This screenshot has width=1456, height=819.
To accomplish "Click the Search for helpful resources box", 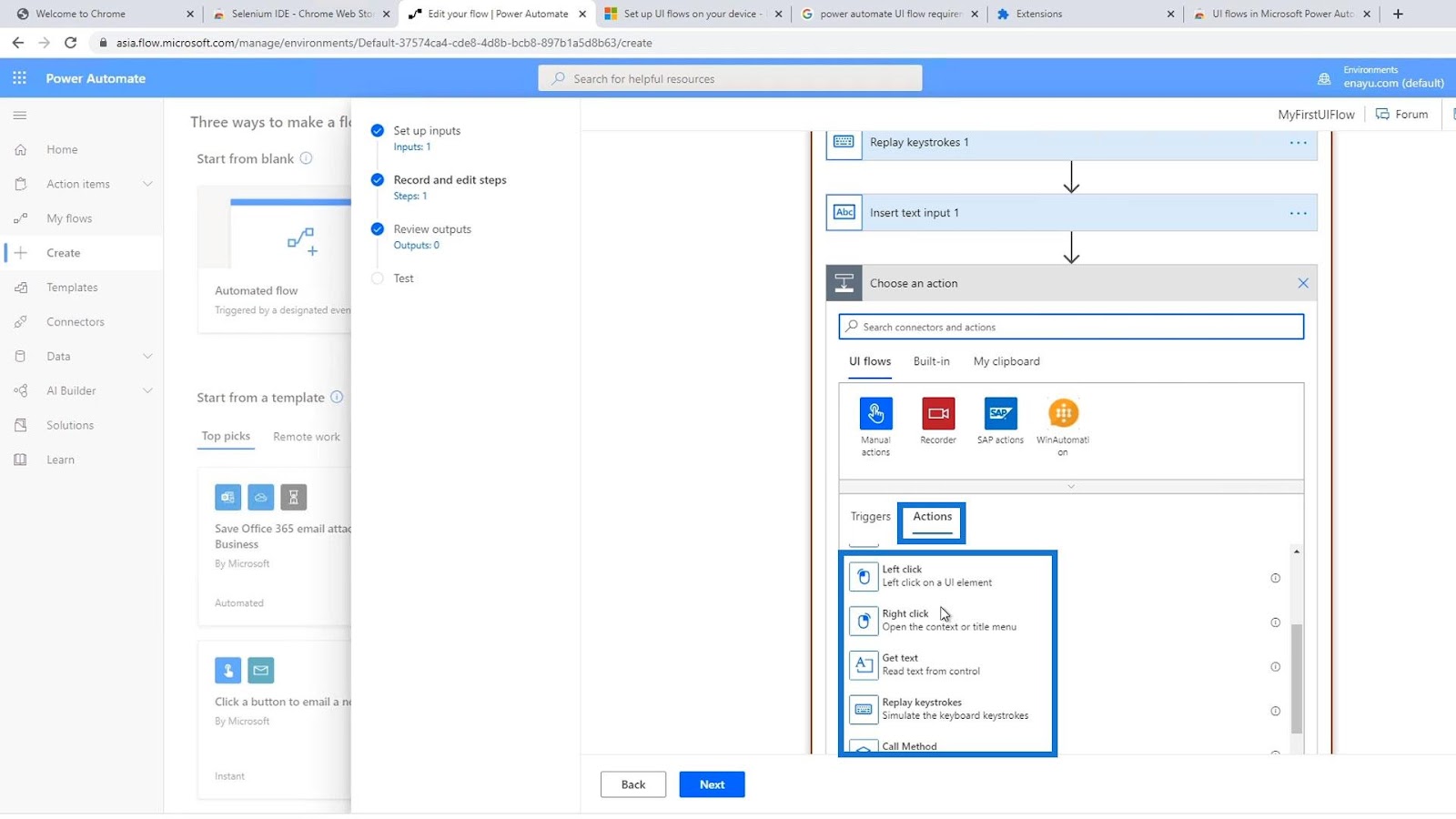I will [x=730, y=78].
